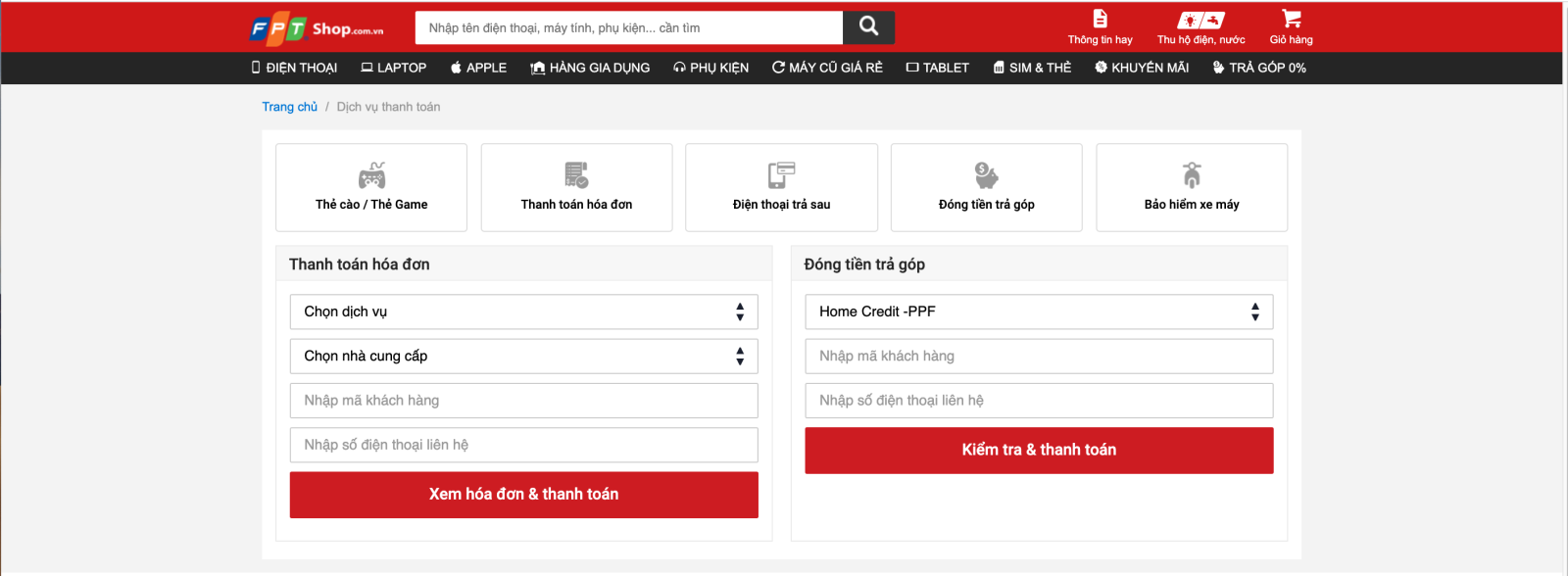Viewport: 1568px width, 576px height.
Task: Expand the Chọn nhà cung cấp dropdown
Action: point(523,356)
